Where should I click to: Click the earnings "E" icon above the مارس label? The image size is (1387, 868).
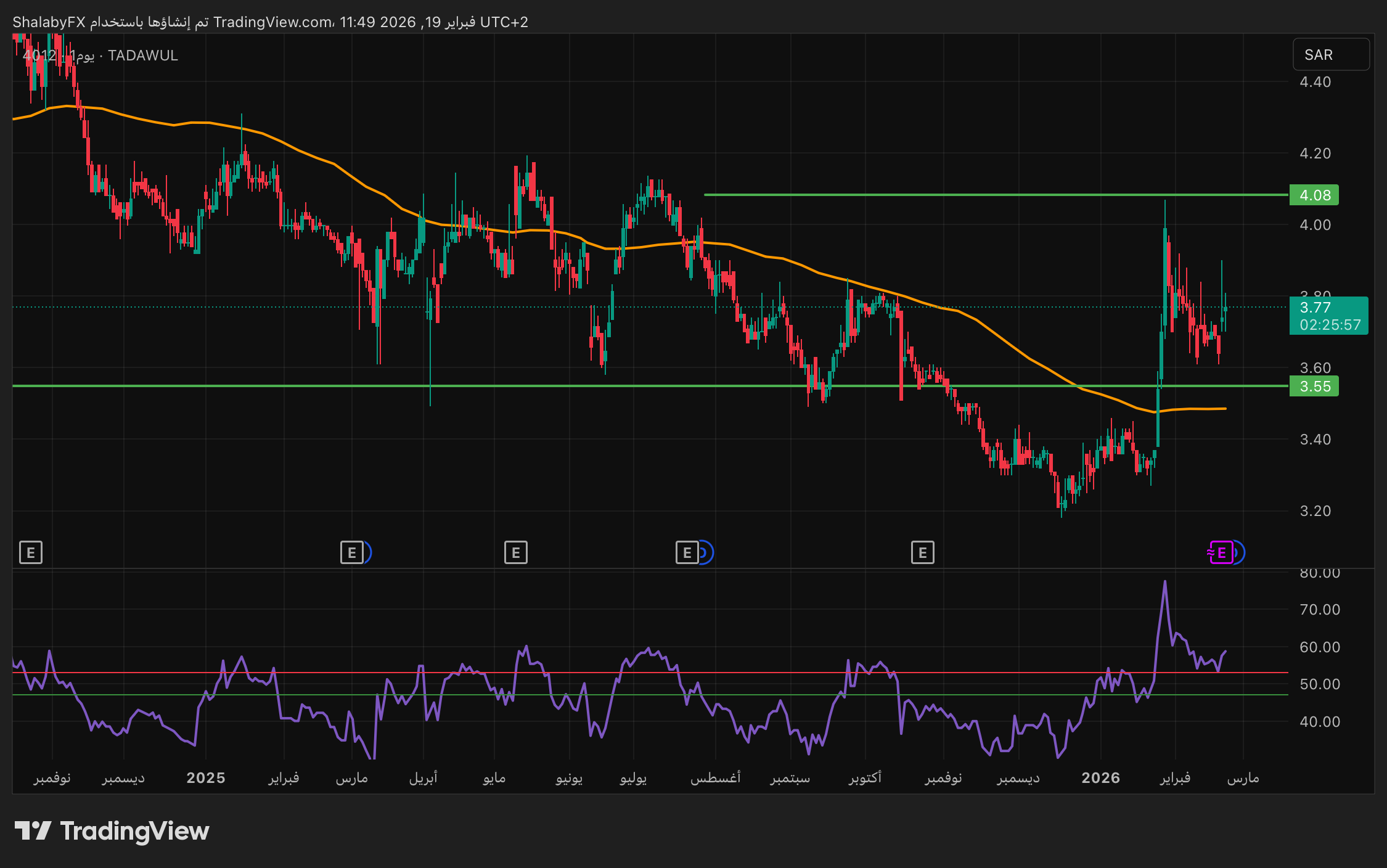point(351,553)
